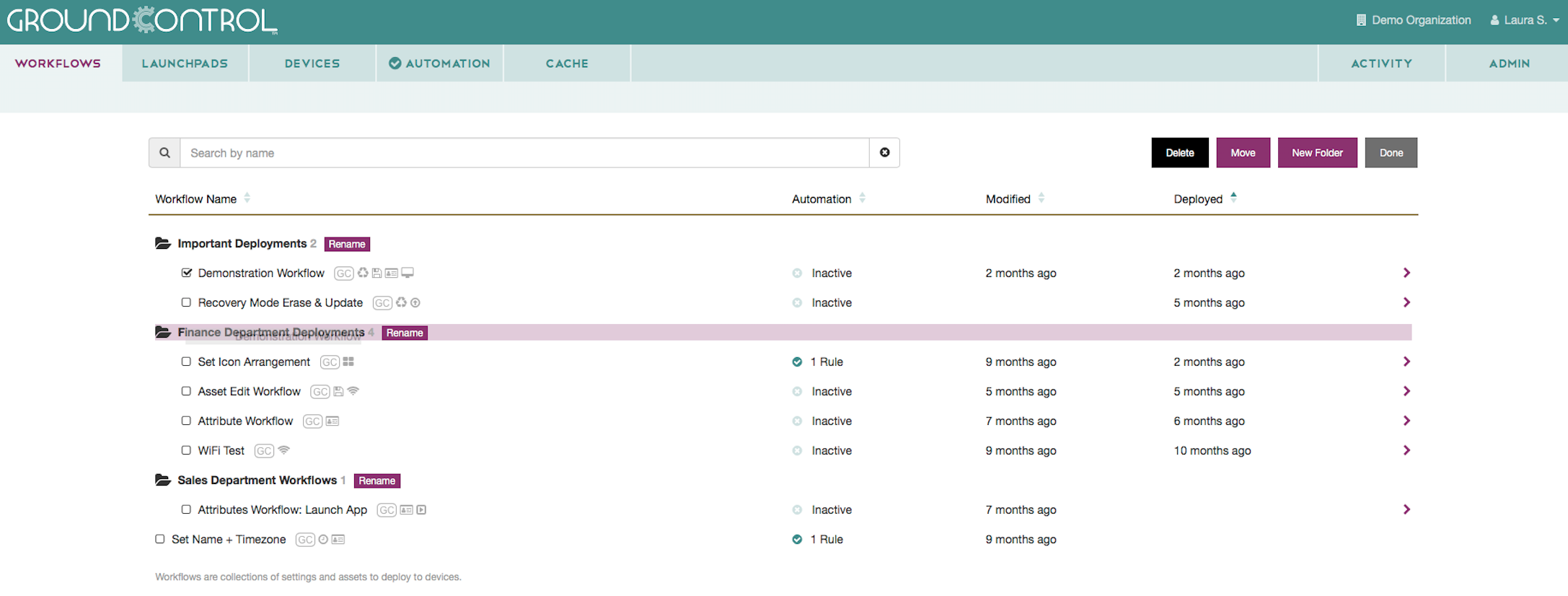Click the floppy disk icon beside Demonstration Workflow
The width and height of the screenshot is (1568, 596).
(x=376, y=273)
